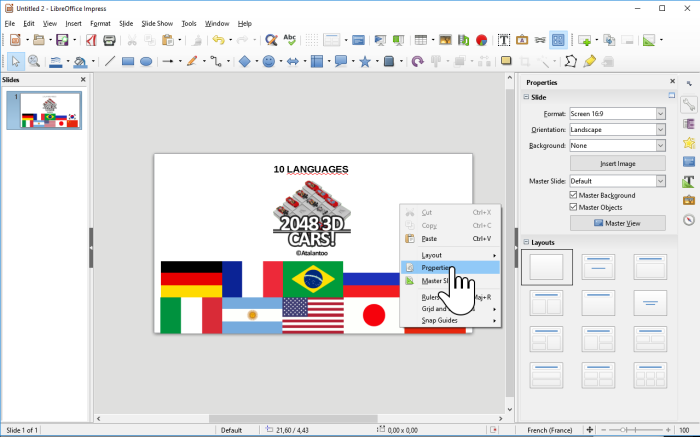Viewport: 700px width, 437px height.
Task: Select the Curve pencil tool
Action: pos(192,62)
